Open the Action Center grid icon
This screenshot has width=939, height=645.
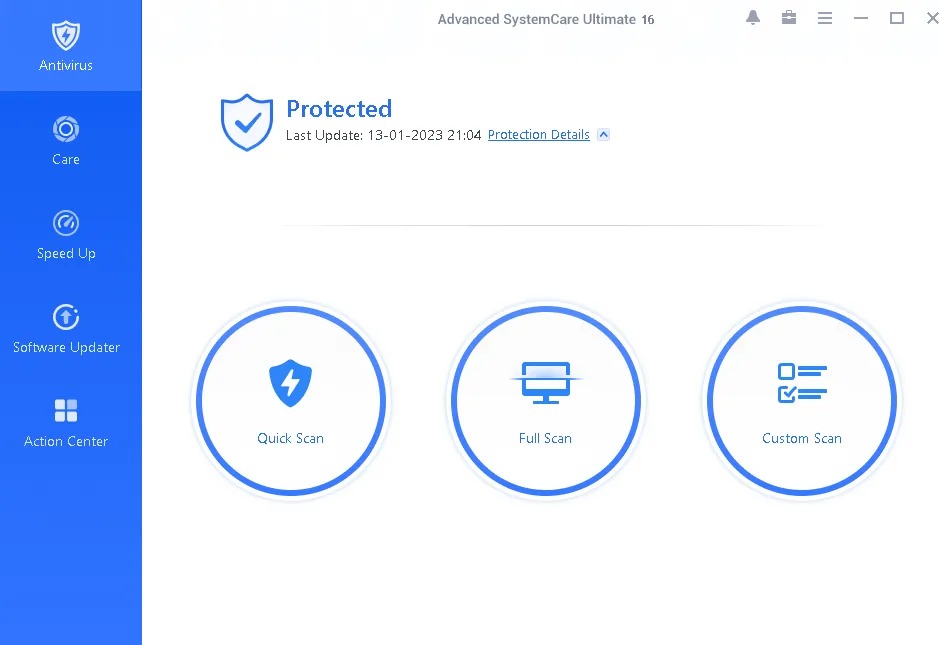coord(66,411)
